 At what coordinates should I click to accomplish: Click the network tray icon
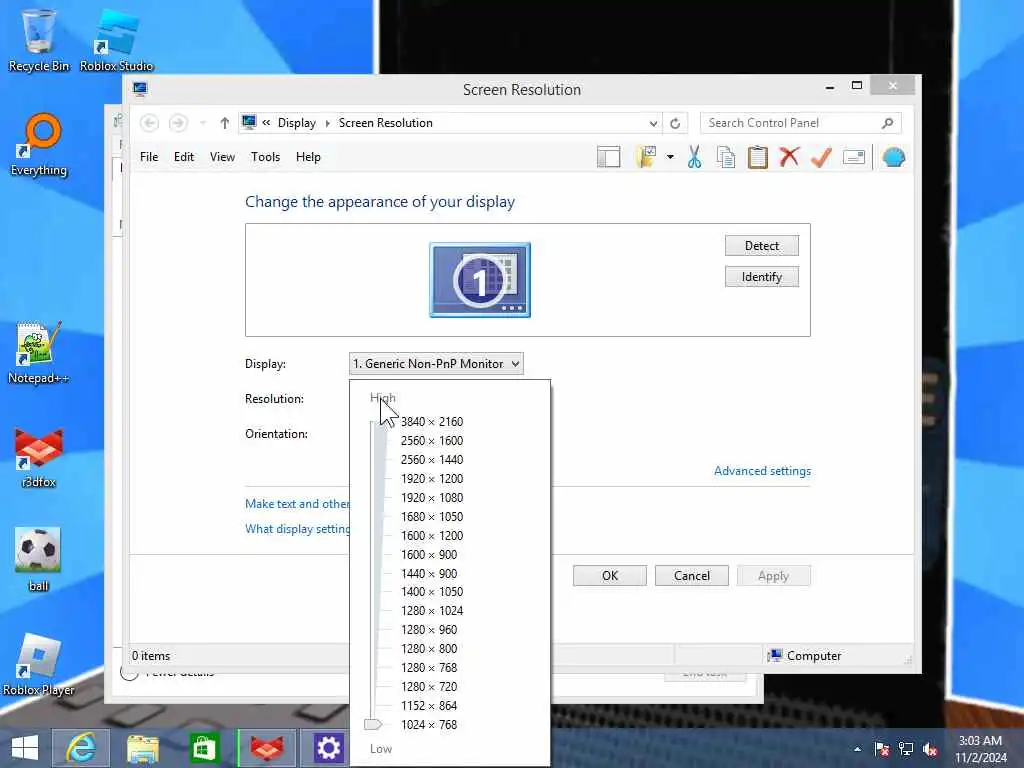(906, 749)
